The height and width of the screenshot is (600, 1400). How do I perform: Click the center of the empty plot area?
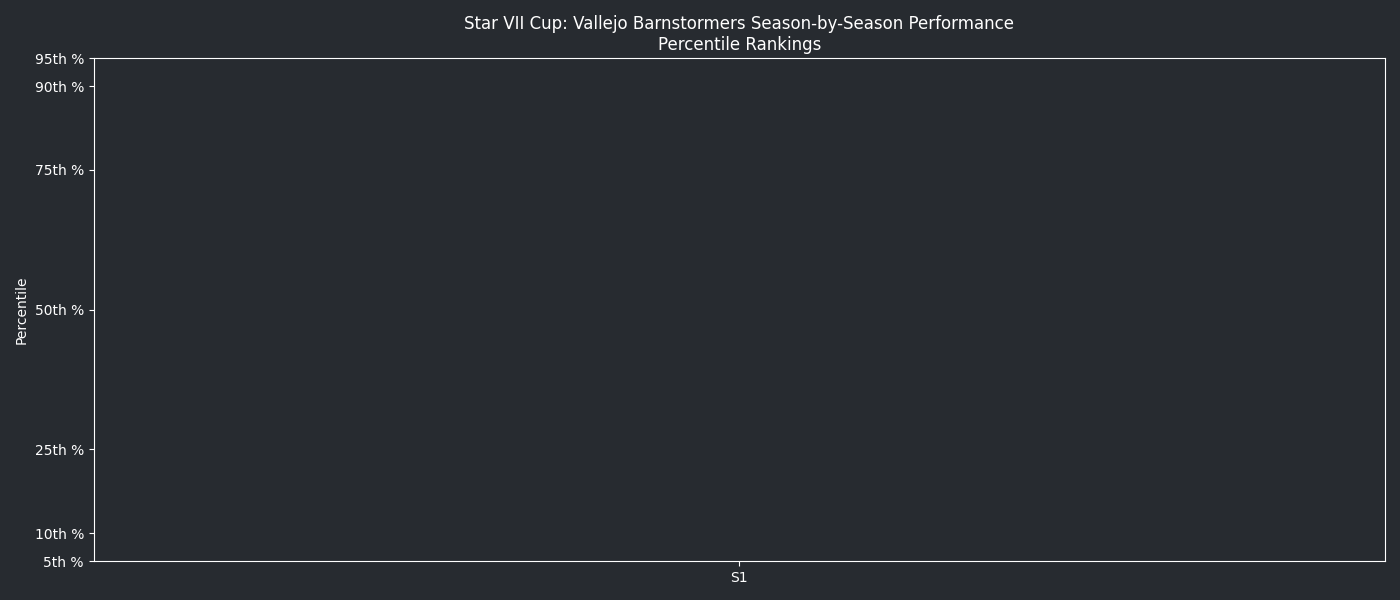tap(739, 310)
